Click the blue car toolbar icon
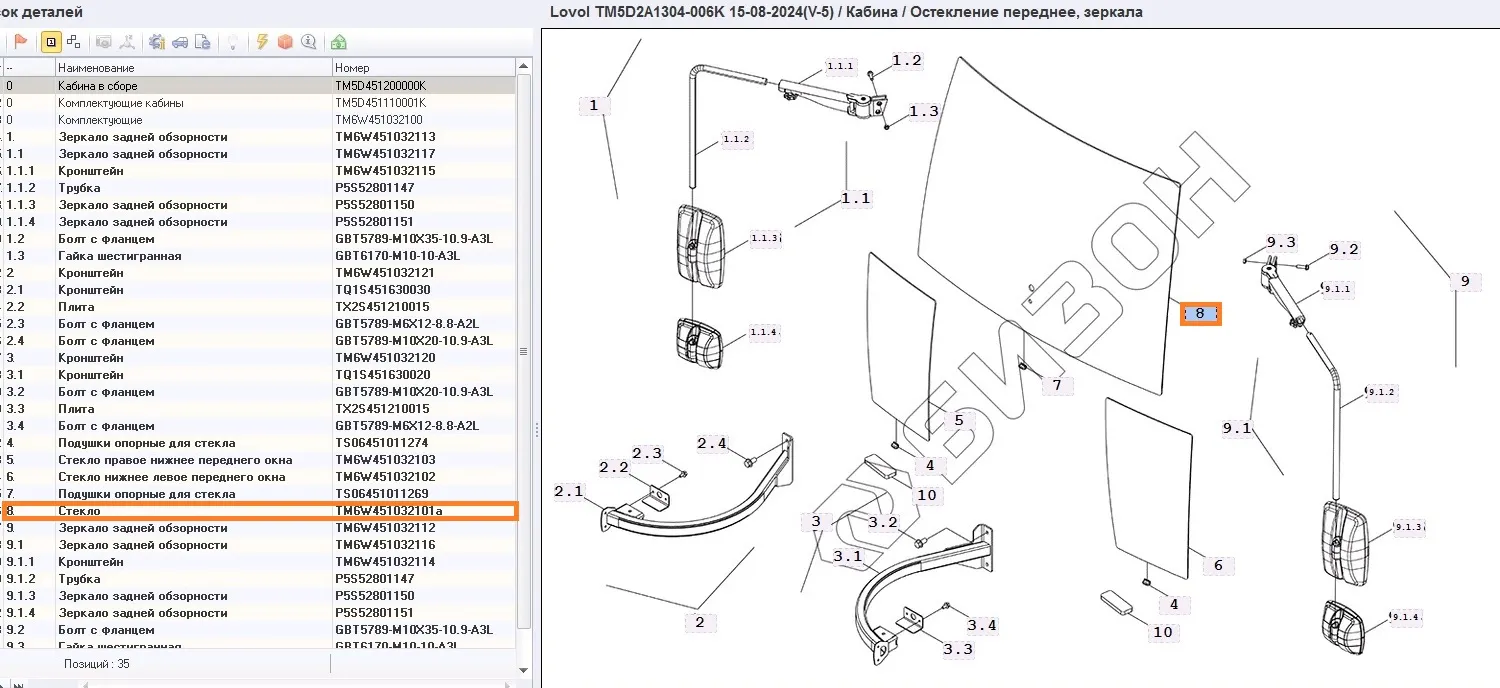This screenshot has height=688, width=1500. pos(180,42)
